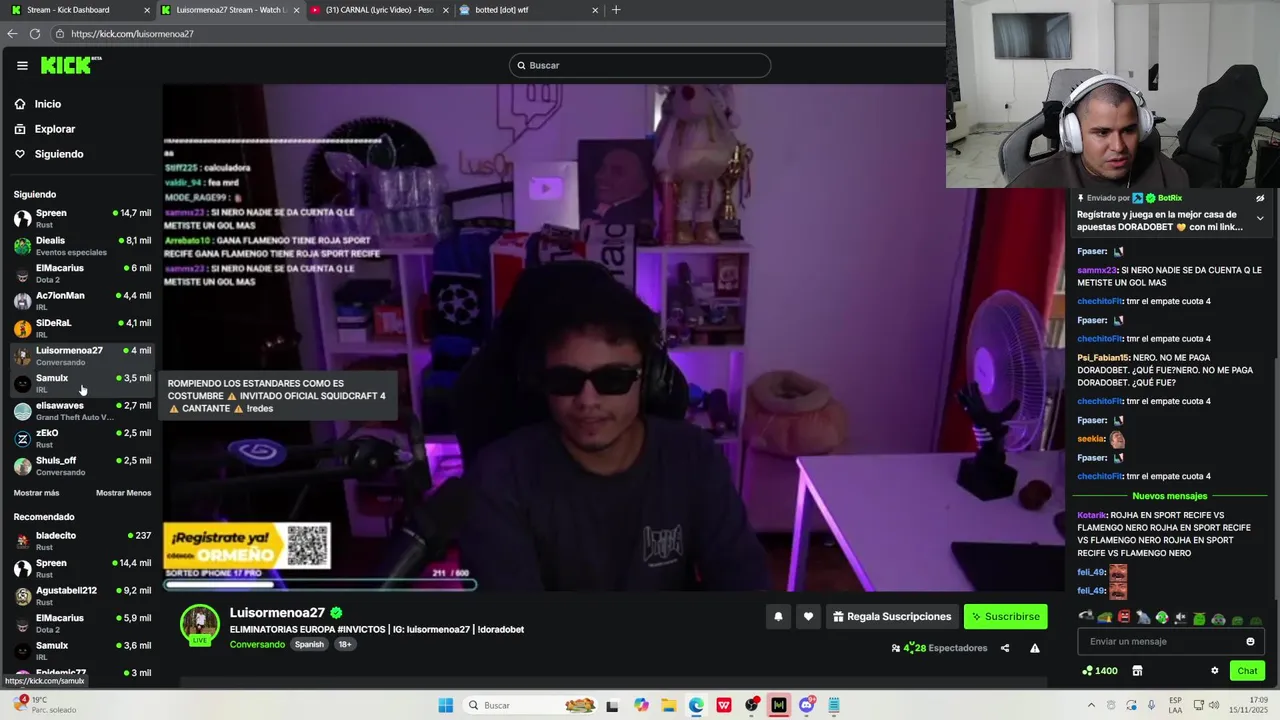Open chat settings gear
Screen dimensions: 1280x720
point(1215,671)
